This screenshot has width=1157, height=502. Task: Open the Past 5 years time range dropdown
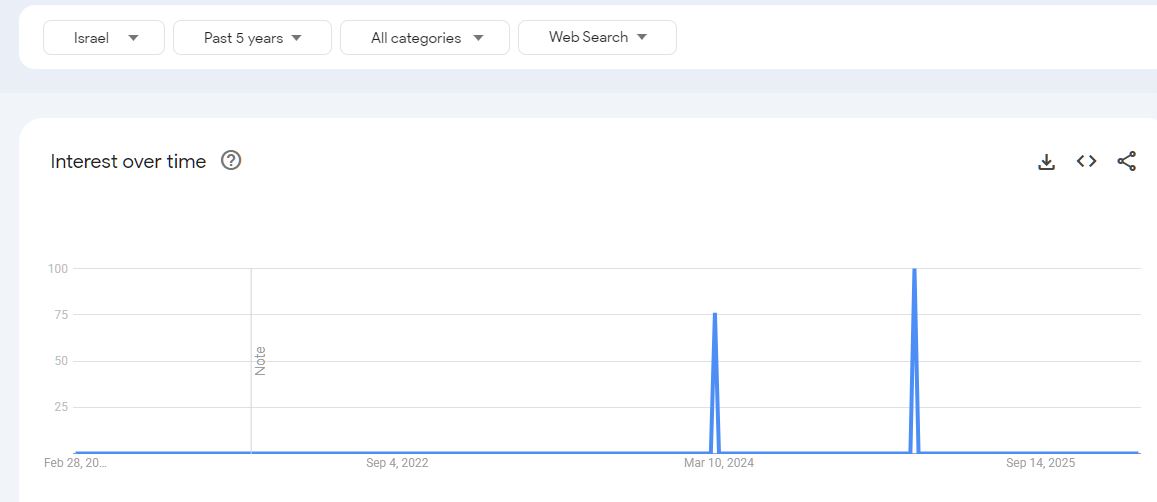click(252, 38)
